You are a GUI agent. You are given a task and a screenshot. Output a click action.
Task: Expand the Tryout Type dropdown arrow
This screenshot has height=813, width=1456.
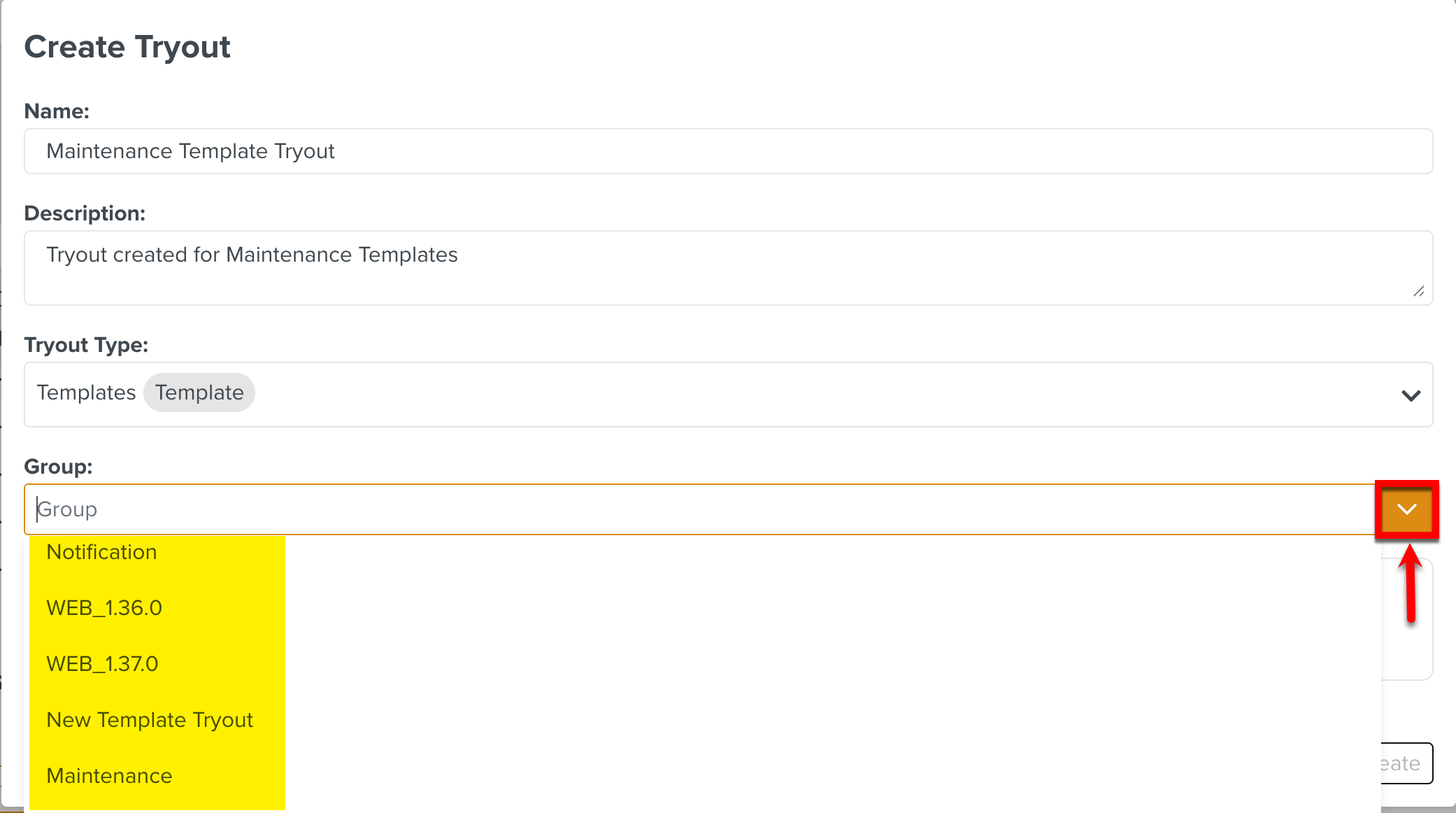(x=1411, y=395)
